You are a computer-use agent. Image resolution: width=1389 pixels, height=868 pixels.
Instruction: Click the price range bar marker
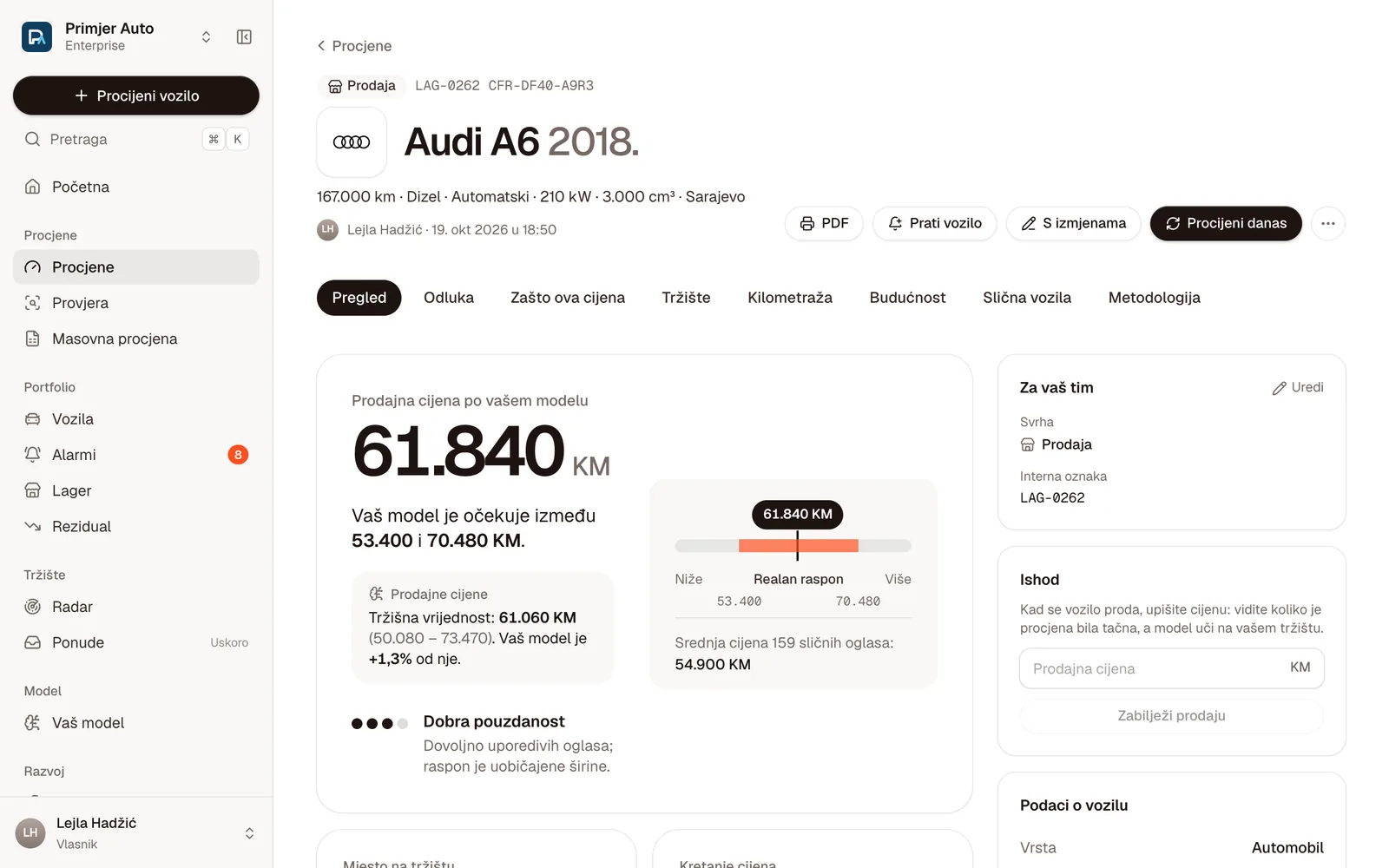coord(798,546)
